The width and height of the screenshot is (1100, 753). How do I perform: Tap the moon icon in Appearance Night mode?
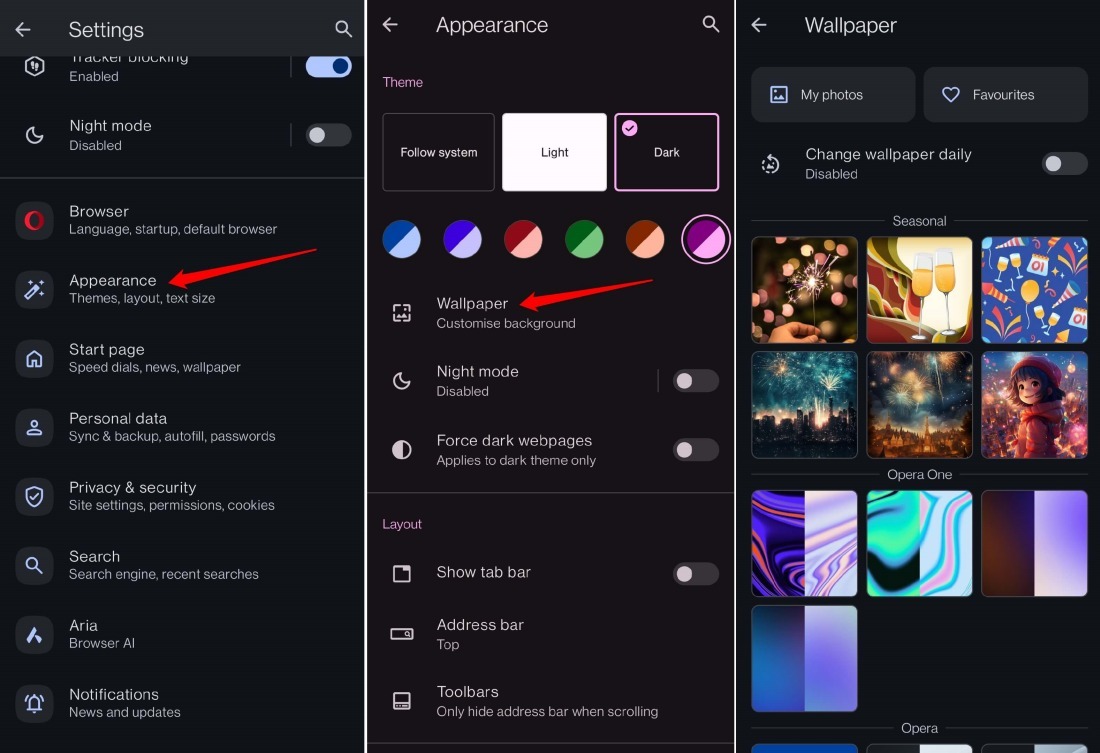coord(402,381)
